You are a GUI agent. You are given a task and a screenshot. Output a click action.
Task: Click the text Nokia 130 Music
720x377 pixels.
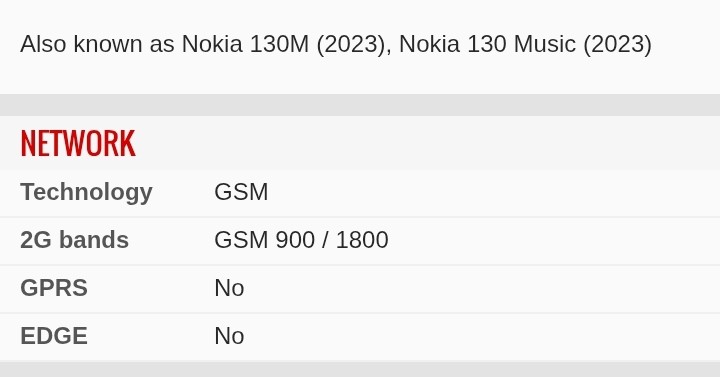point(488,44)
